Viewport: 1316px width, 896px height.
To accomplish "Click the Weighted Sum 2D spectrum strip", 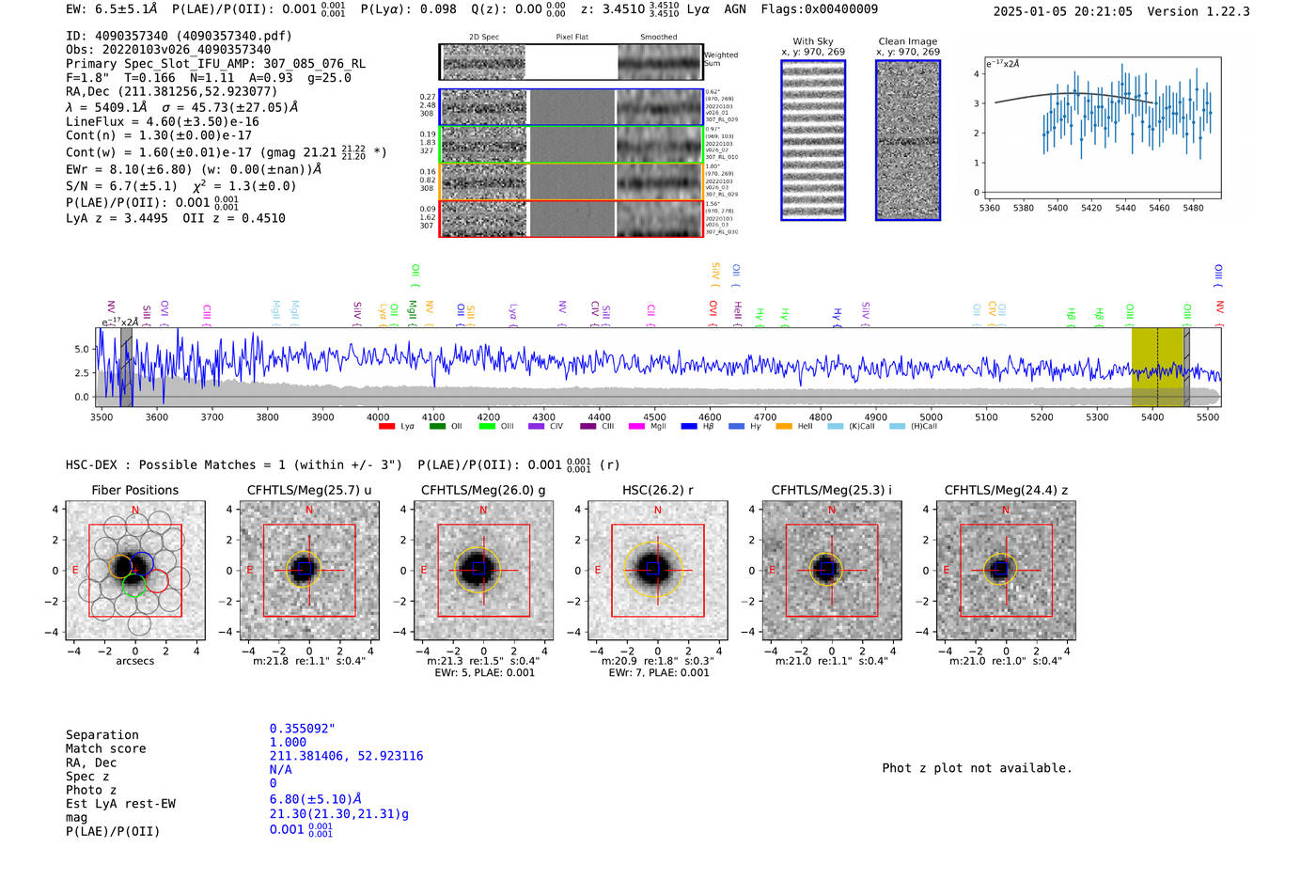I will click(572, 62).
